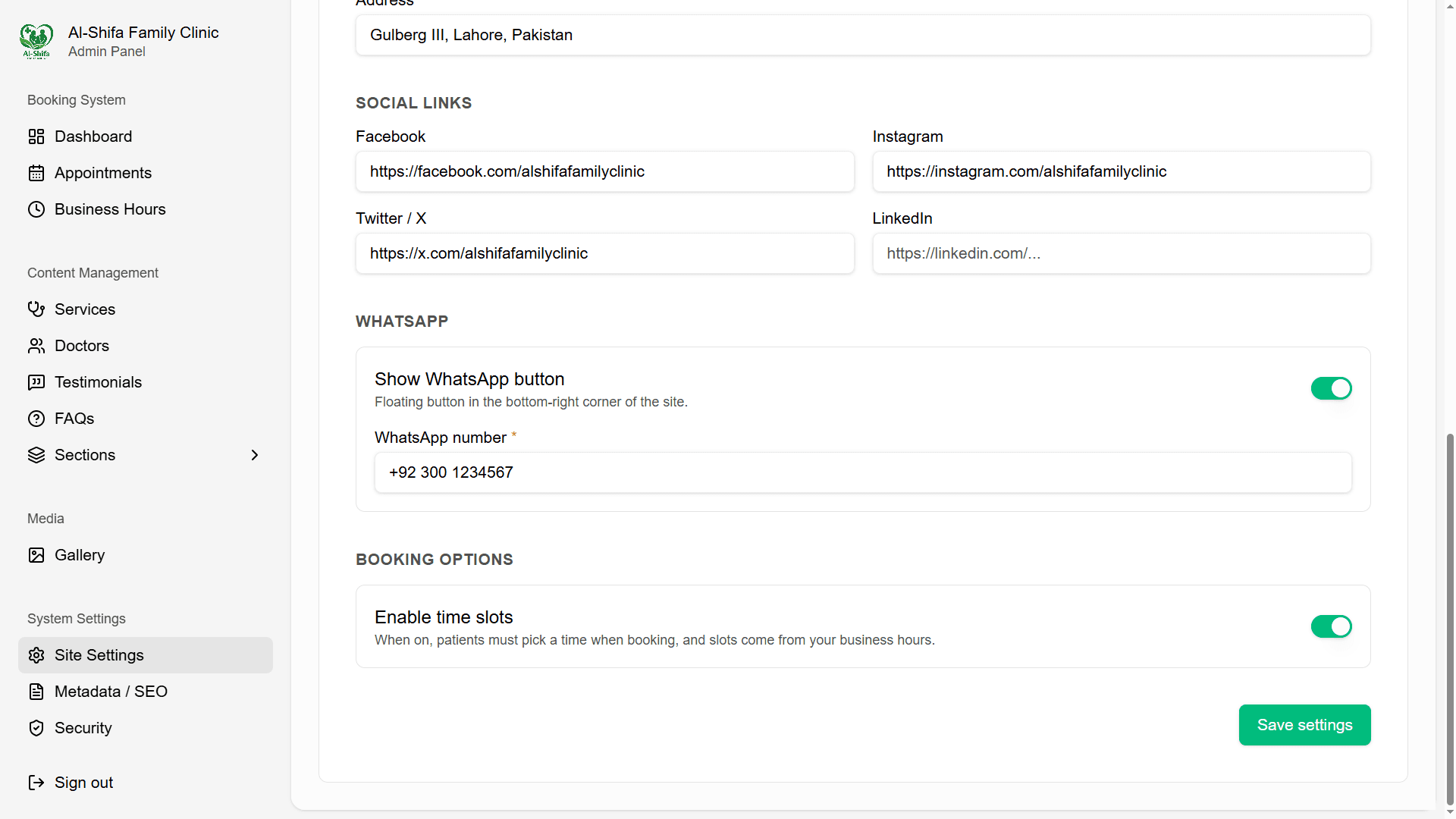Disable the Enable time slots switch
Viewport: 1456px width, 819px height.
1332,626
